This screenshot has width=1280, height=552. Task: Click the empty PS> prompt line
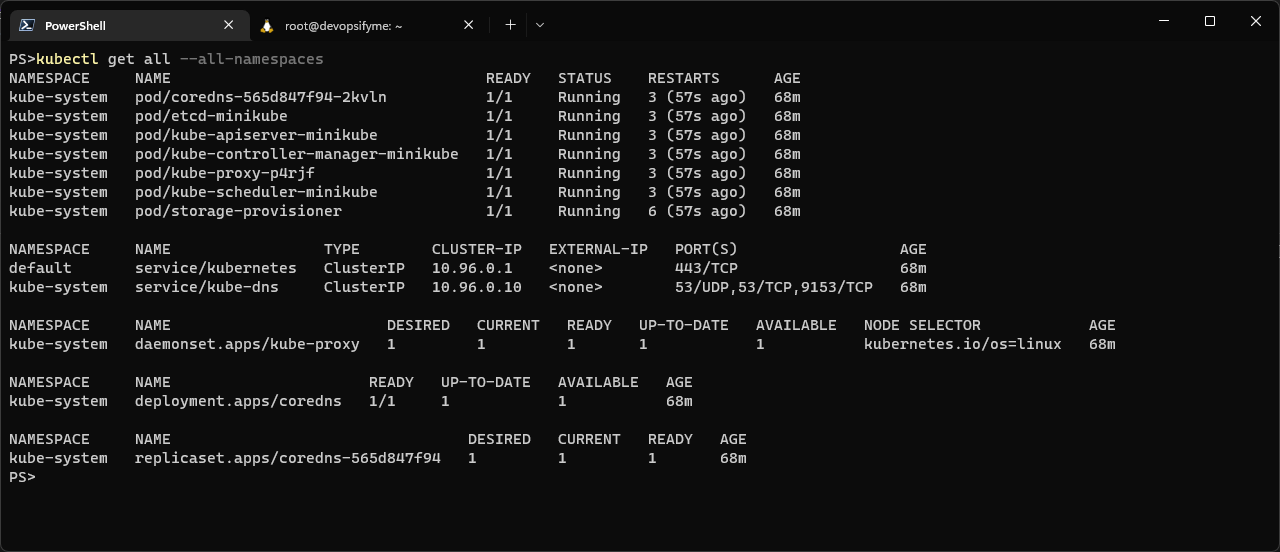pos(22,477)
